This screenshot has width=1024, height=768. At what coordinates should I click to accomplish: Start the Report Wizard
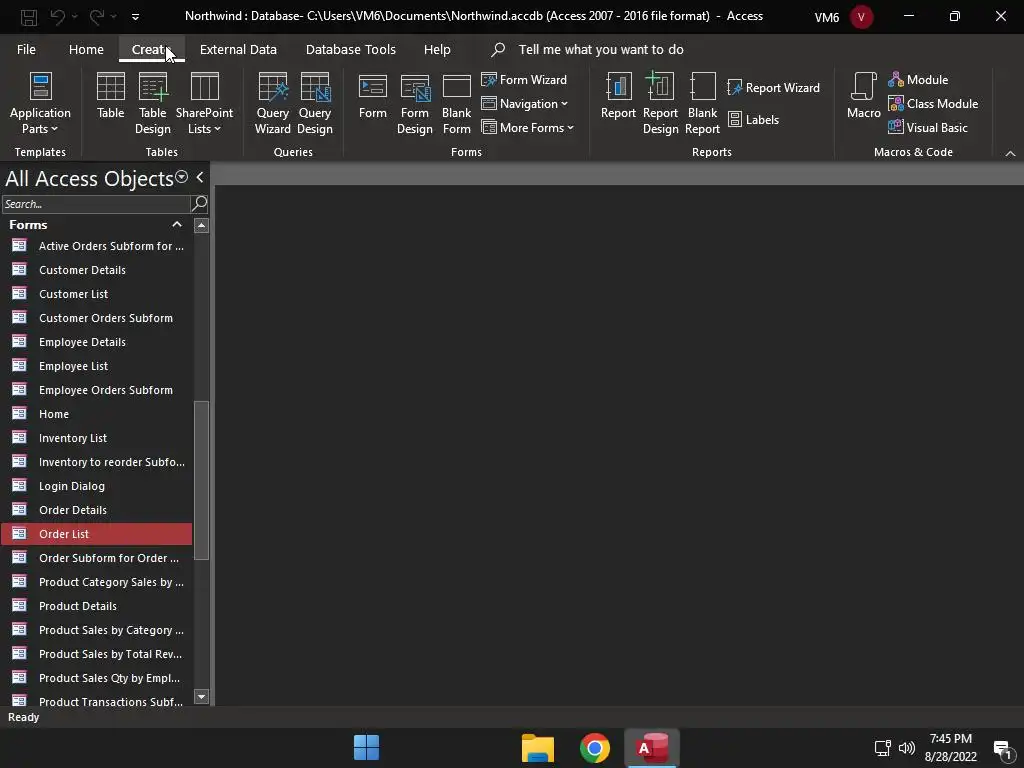[774, 88]
